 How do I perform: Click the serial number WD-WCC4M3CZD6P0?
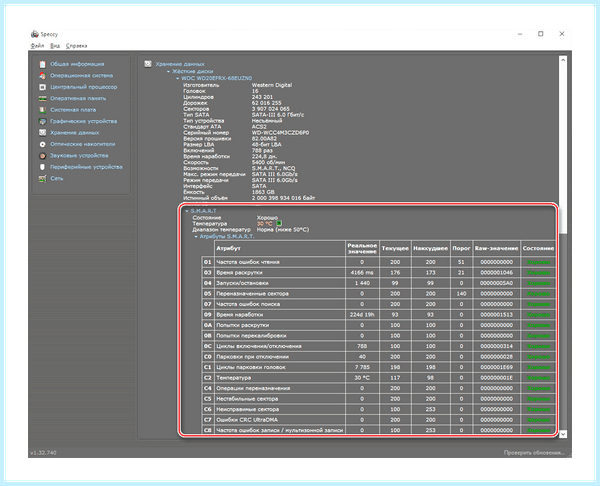coord(280,133)
